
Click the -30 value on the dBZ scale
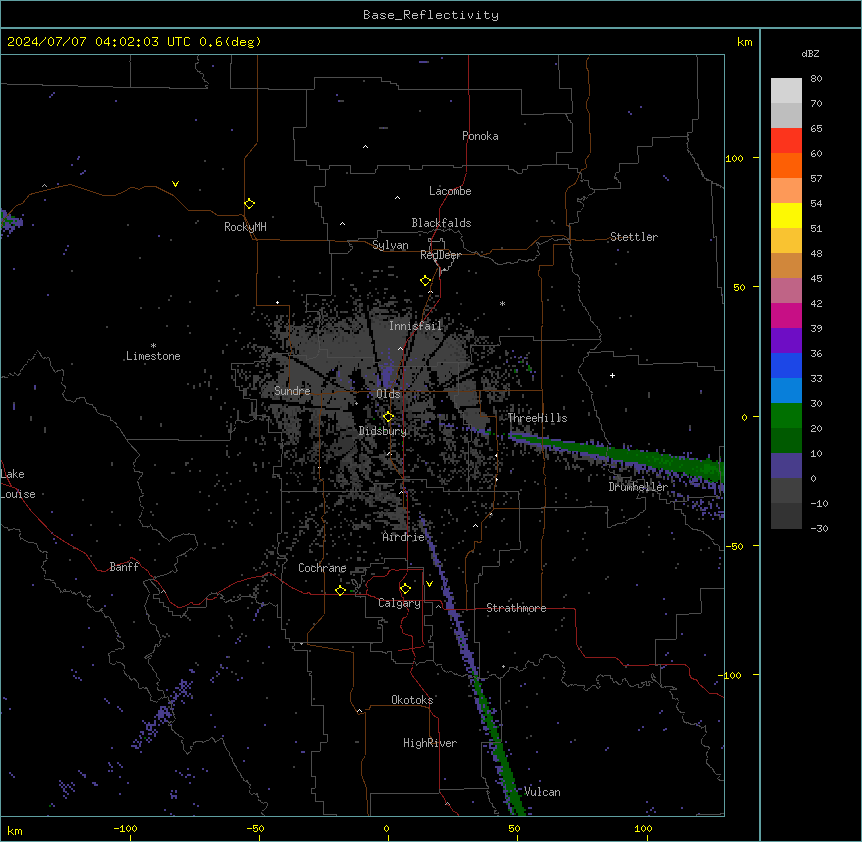click(819, 528)
